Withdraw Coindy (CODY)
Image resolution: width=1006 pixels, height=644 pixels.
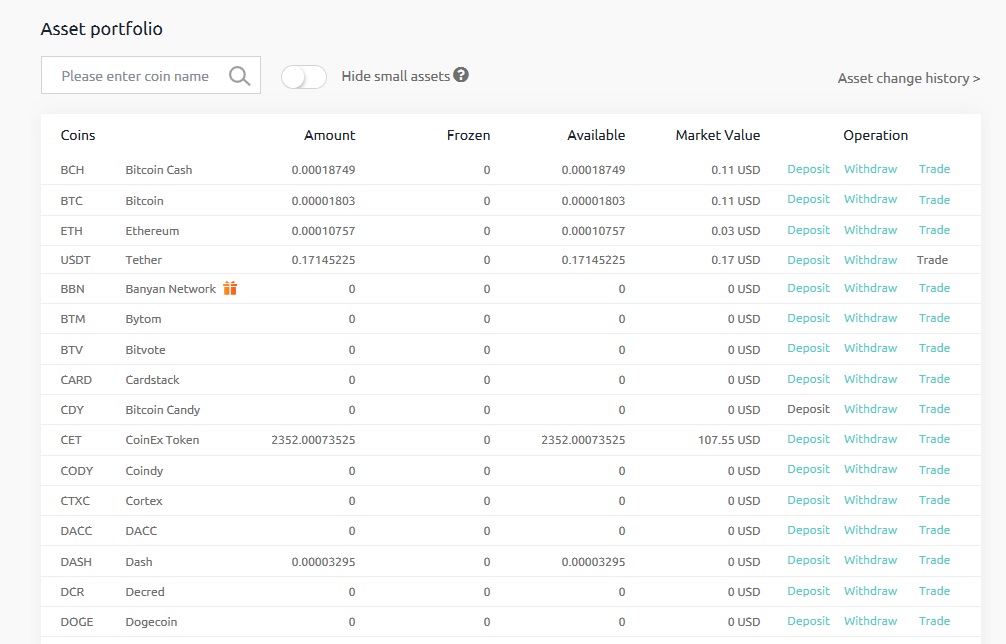[871, 469]
